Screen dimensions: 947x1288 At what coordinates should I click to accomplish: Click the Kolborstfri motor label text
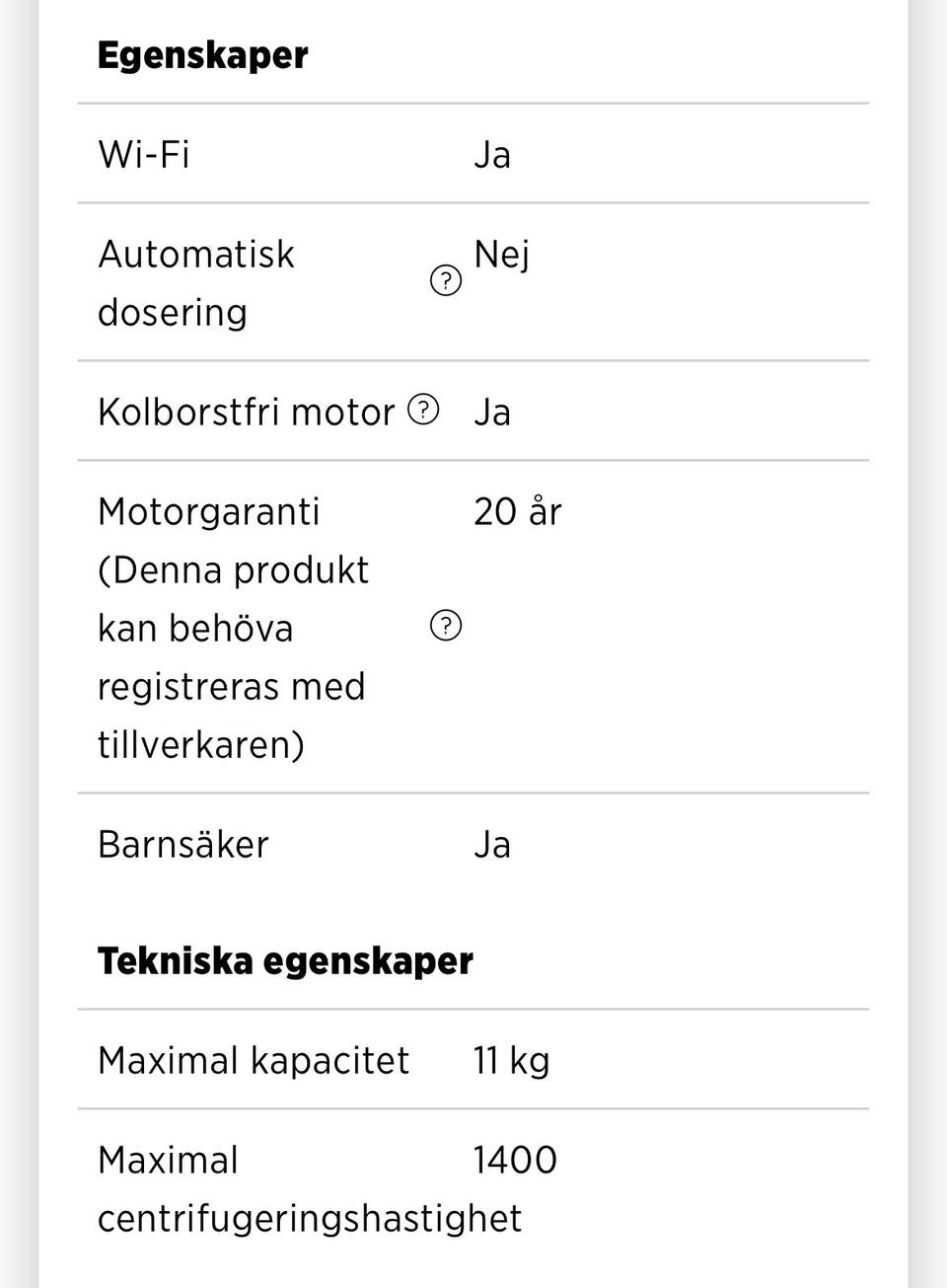click(246, 412)
